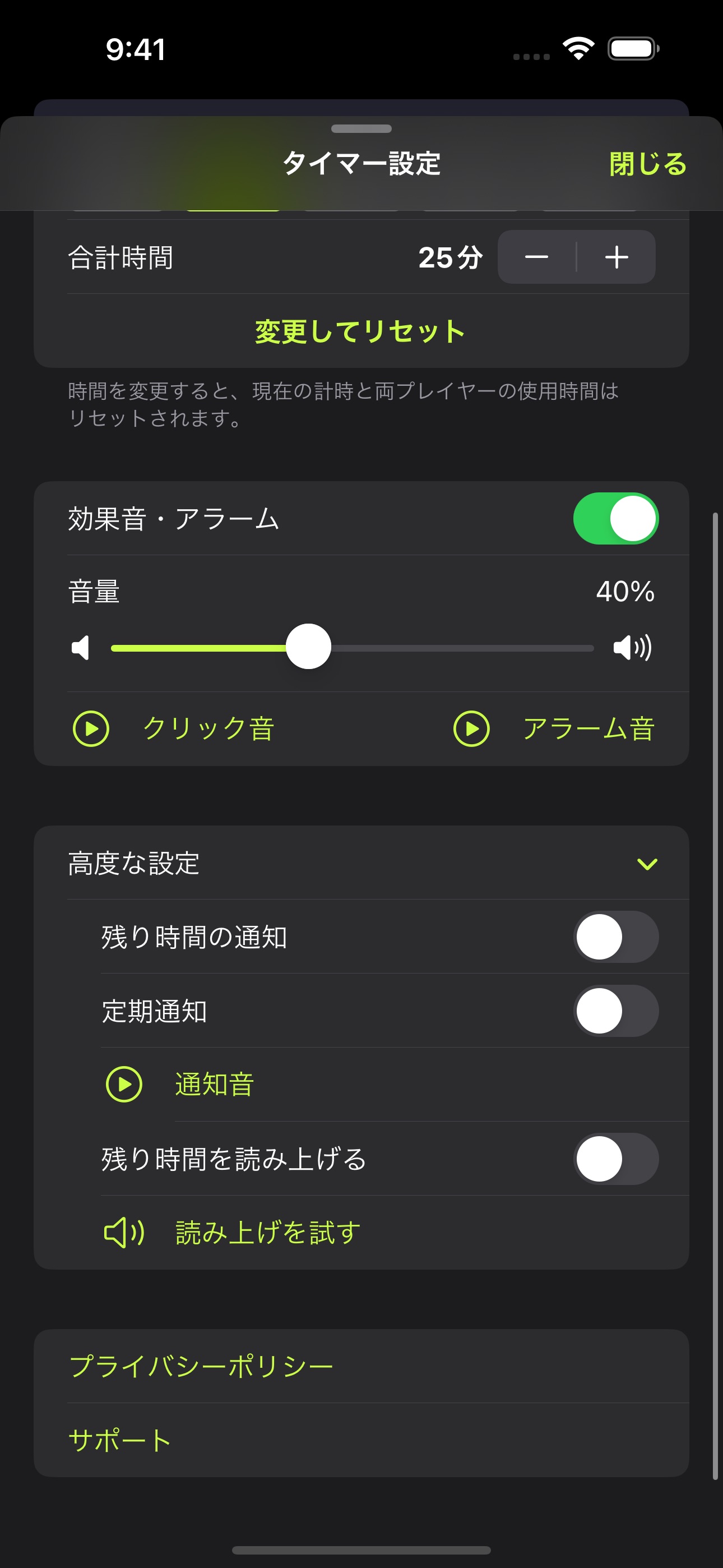The height and width of the screenshot is (1568, 723).
Task: Open the サポート link
Action: [120, 1440]
